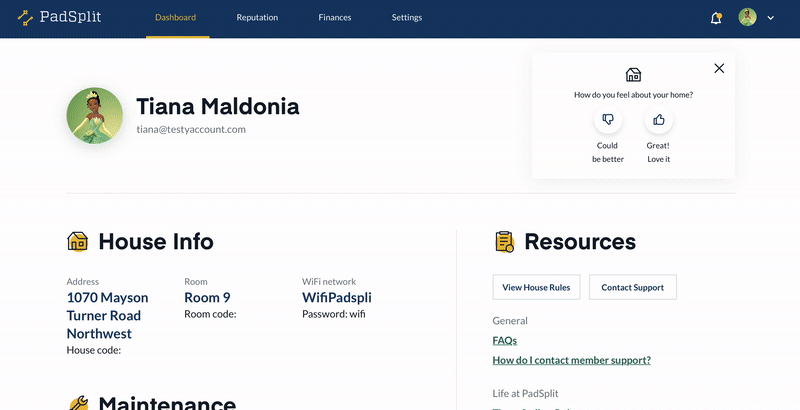The width and height of the screenshot is (800, 410).
Task: Click the 'Life at PadSplit' label
Action: click(526, 394)
